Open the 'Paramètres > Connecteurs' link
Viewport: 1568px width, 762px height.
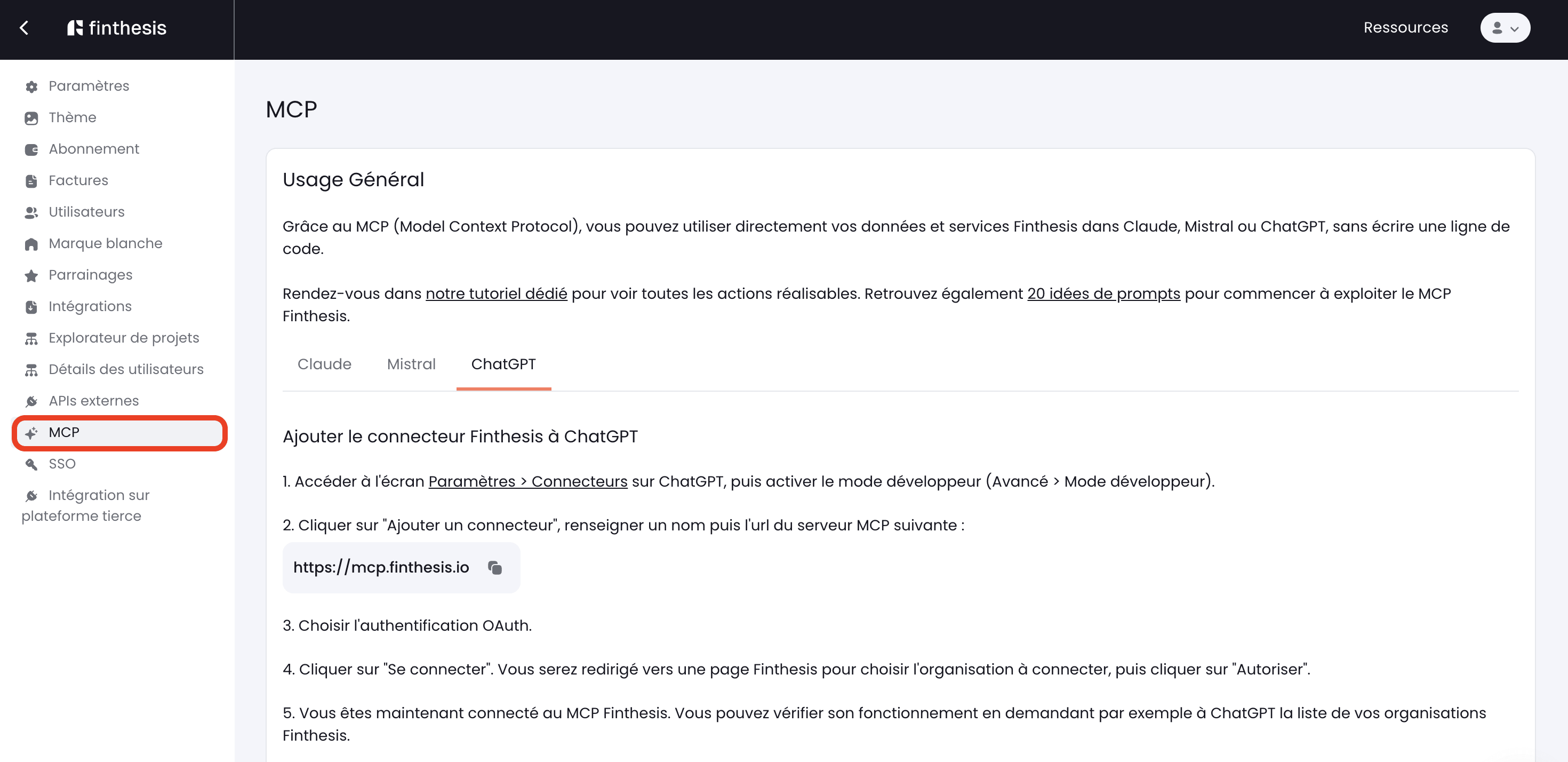point(528,481)
